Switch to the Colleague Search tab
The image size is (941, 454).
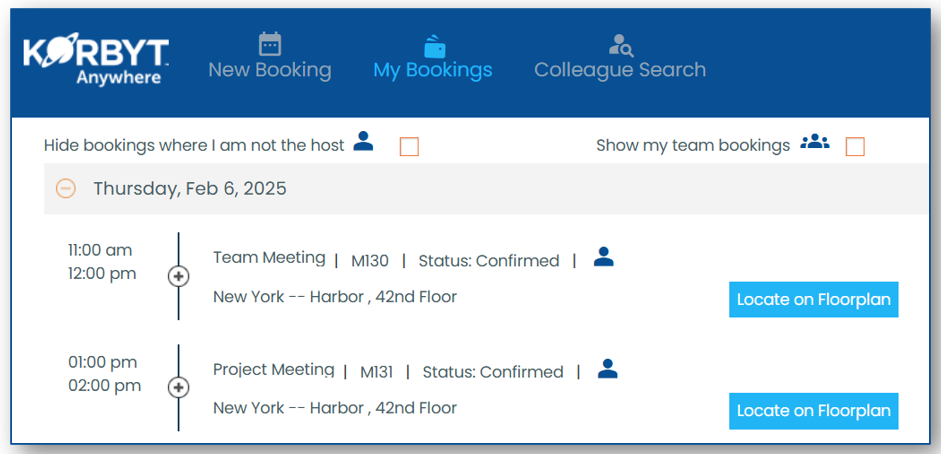(620, 70)
